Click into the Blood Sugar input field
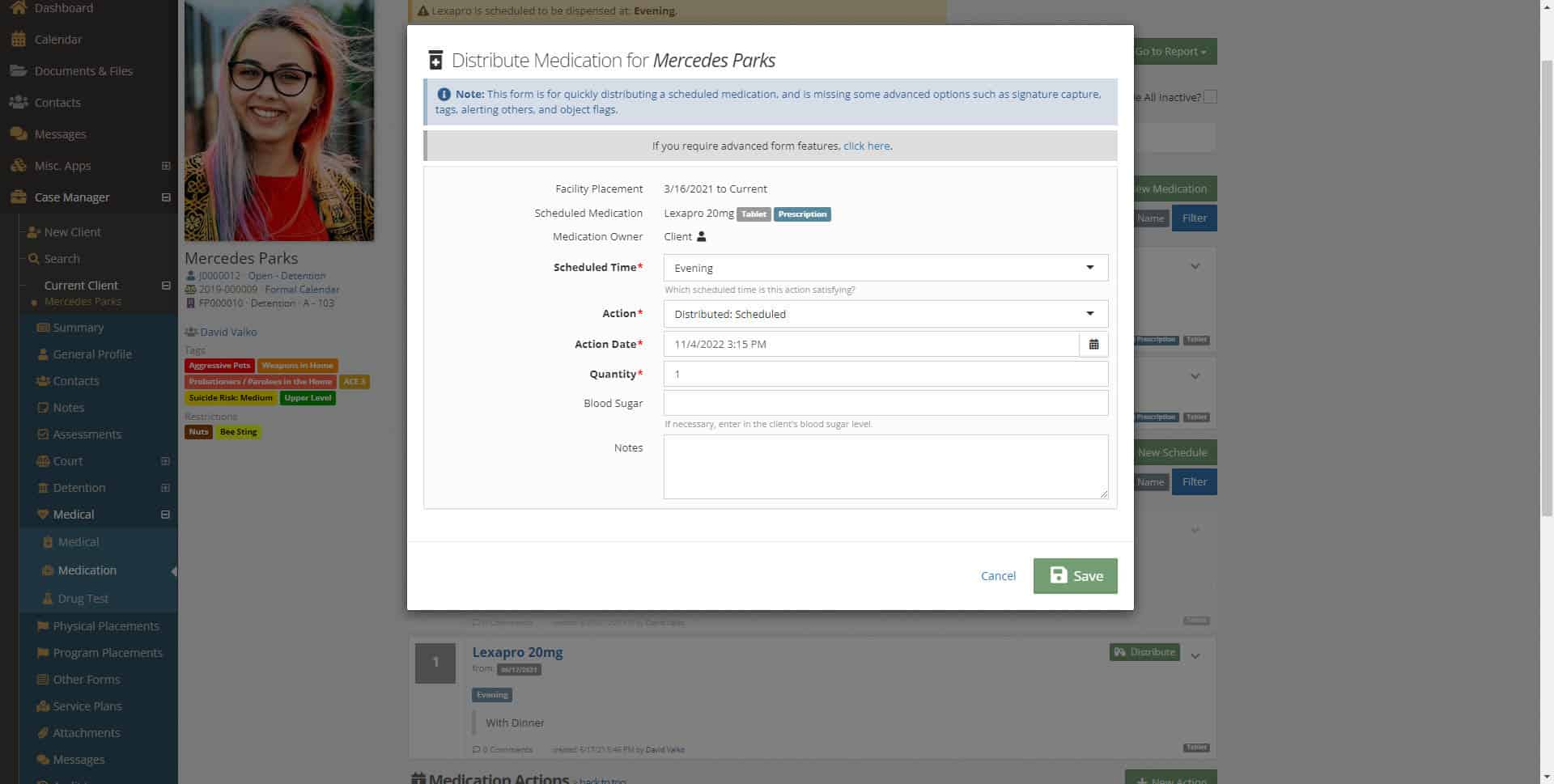Image resolution: width=1554 pixels, height=784 pixels. (x=885, y=403)
